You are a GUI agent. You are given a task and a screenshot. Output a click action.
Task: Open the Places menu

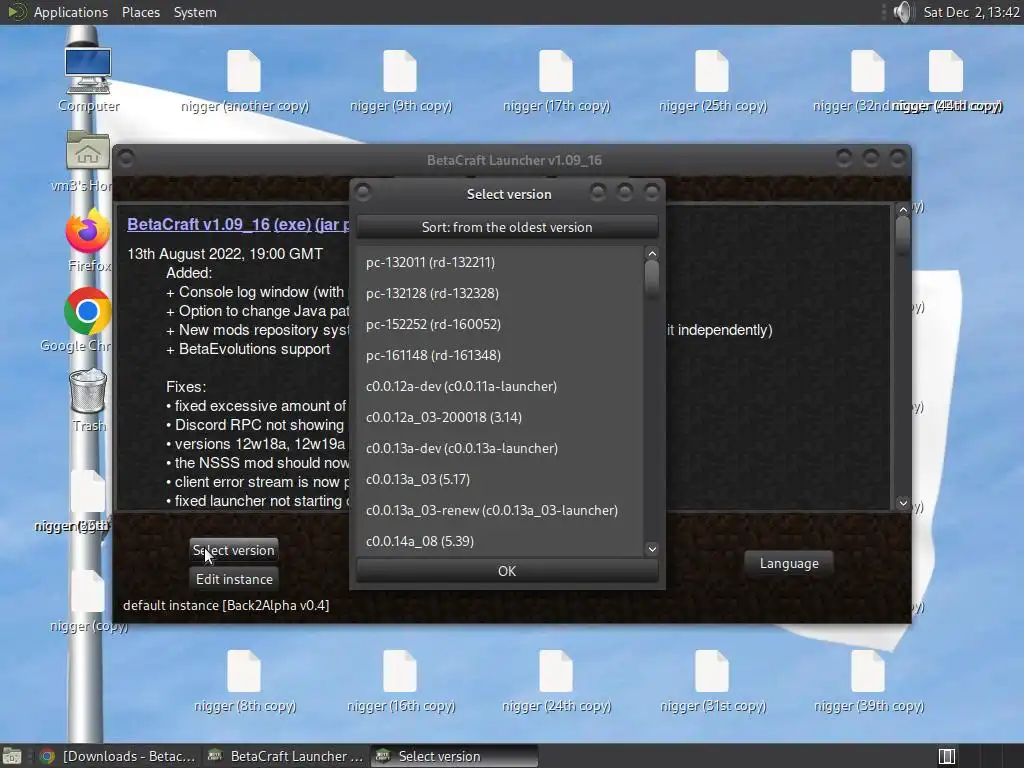pyautogui.click(x=140, y=12)
